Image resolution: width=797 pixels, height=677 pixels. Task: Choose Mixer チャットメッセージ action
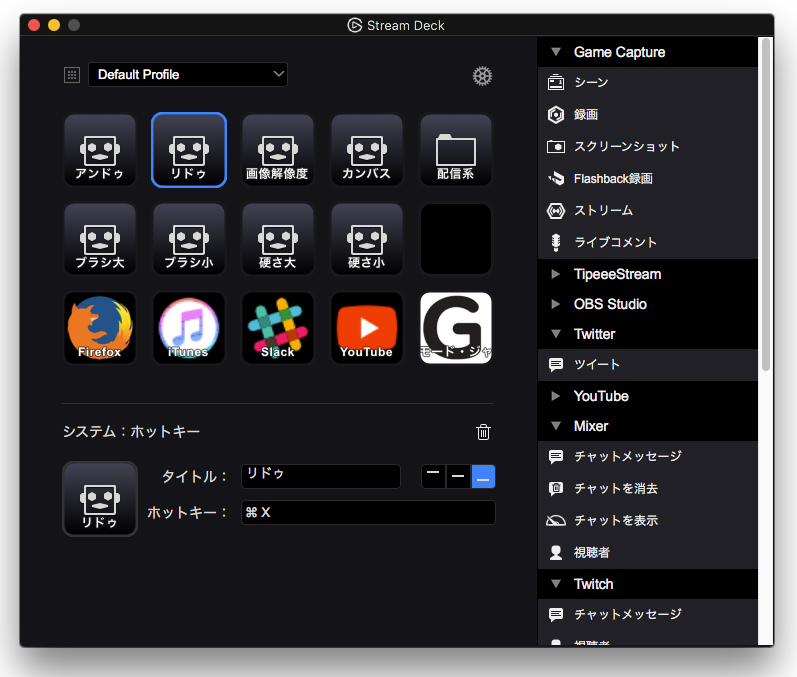coord(647,456)
